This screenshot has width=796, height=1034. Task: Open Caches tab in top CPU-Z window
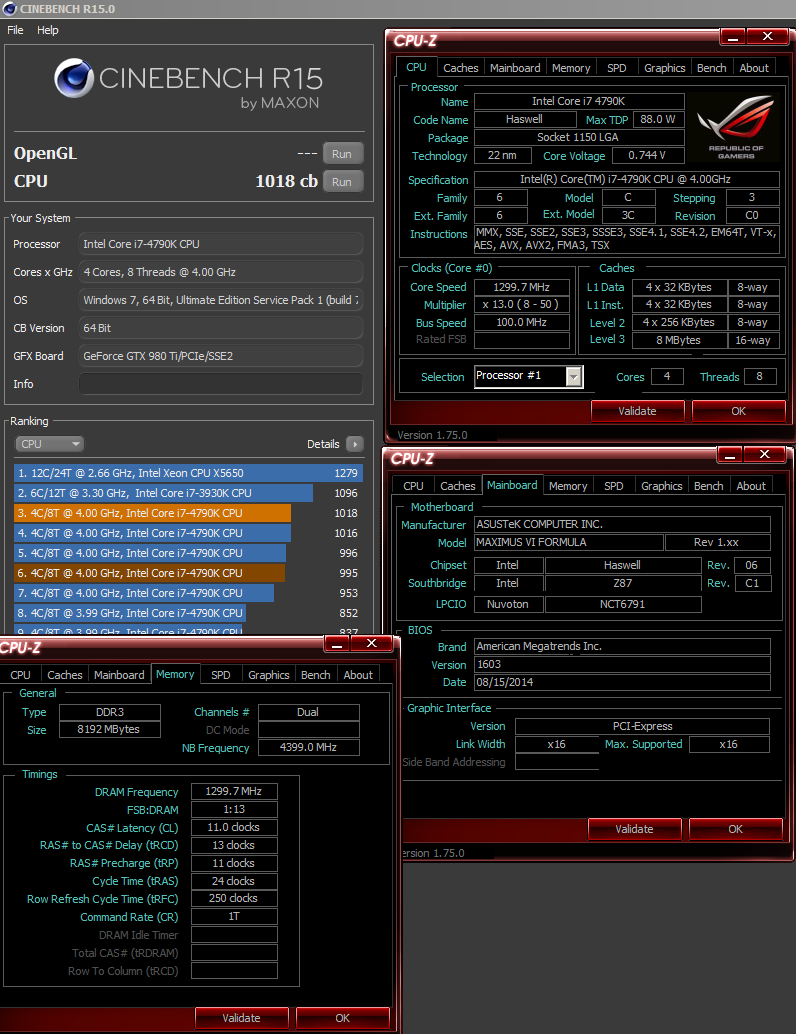pyautogui.click(x=460, y=68)
